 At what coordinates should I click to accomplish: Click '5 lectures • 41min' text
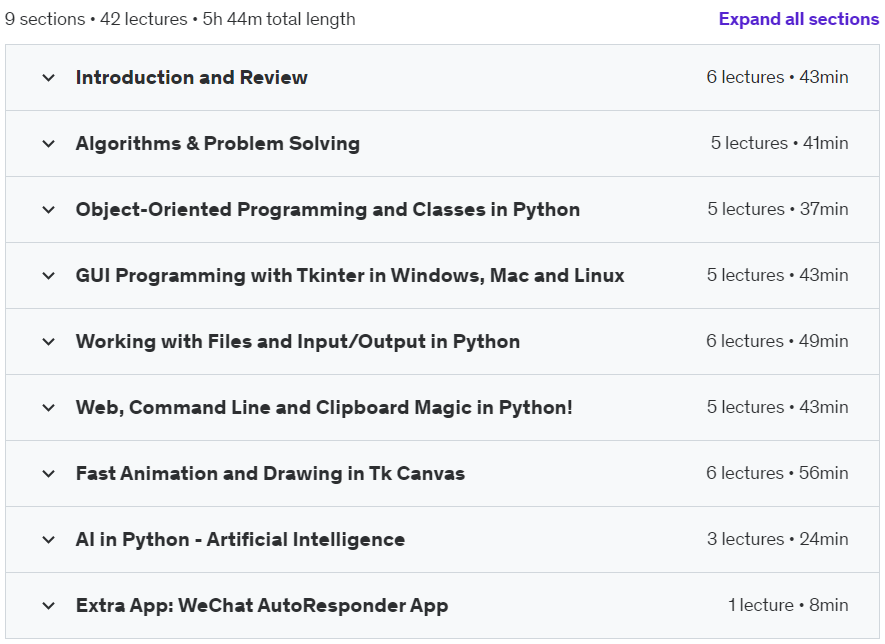pos(779,143)
